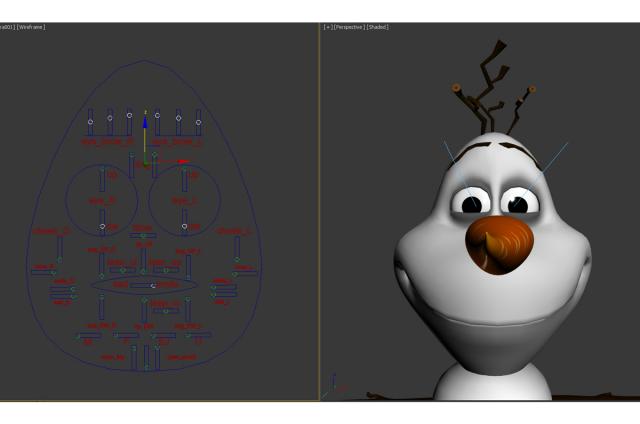This screenshot has height=424, width=640.
Task: Select the horizontal nose slider handle between eye circles
Action: pyautogui.click(x=143, y=236)
